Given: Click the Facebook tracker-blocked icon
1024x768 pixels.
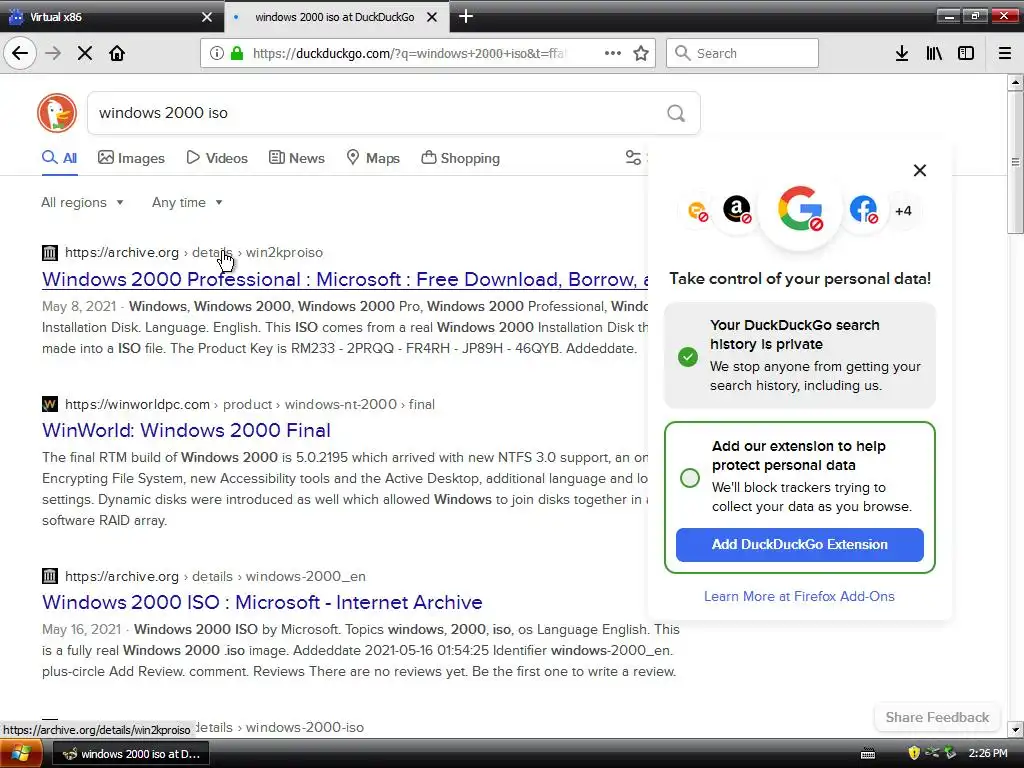Looking at the screenshot, I should click(x=863, y=210).
